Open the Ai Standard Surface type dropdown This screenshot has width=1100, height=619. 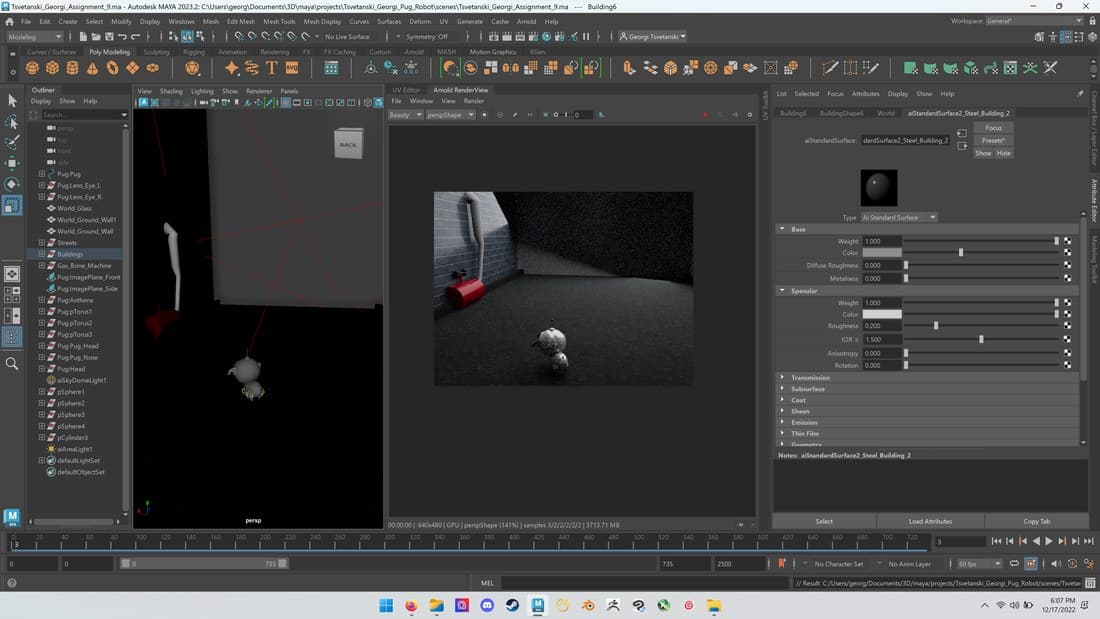pyautogui.click(x=899, y=218)
